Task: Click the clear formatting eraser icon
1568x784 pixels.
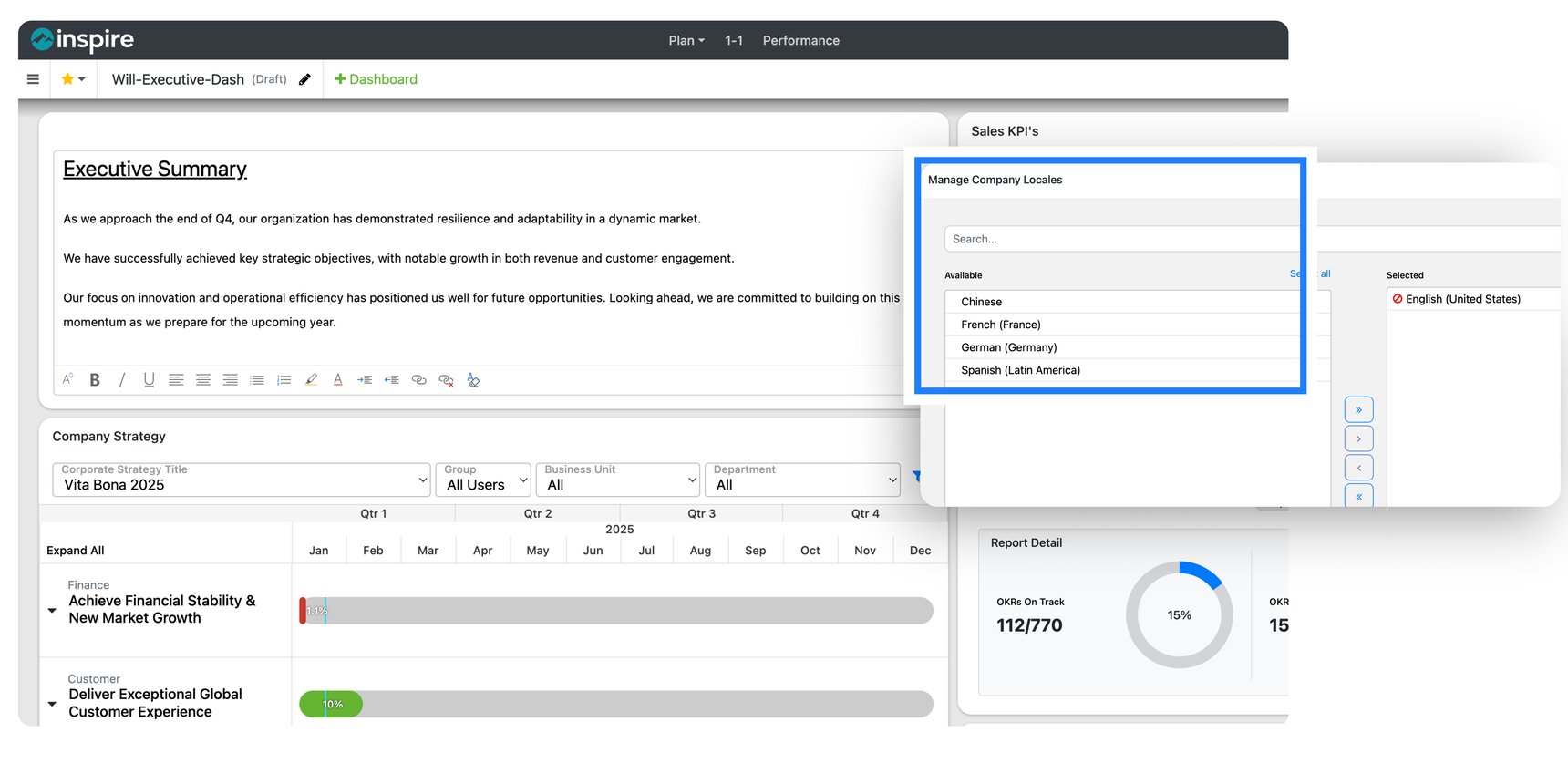Action: [473, 380]
